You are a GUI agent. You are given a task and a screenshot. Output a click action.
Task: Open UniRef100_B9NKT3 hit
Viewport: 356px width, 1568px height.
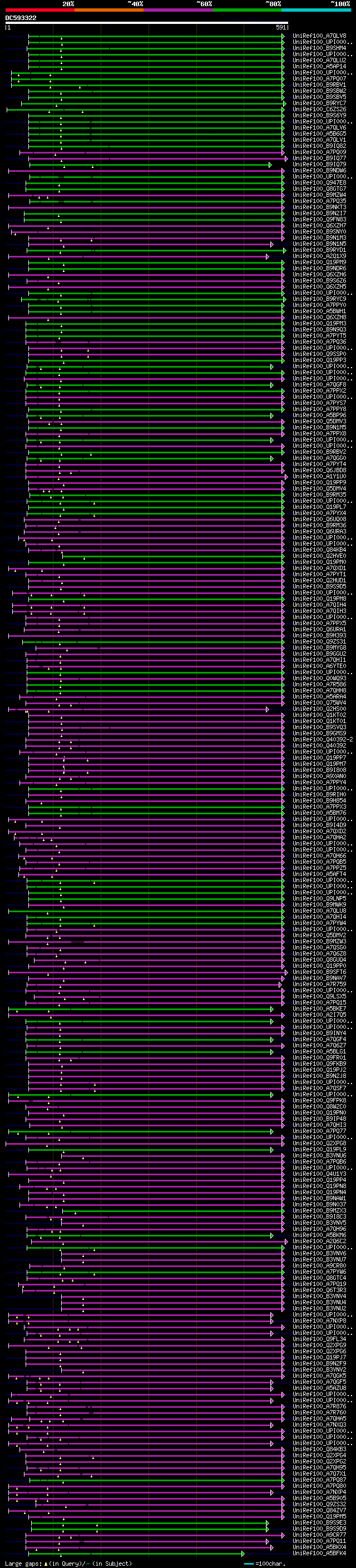click(x=319, y=207)
